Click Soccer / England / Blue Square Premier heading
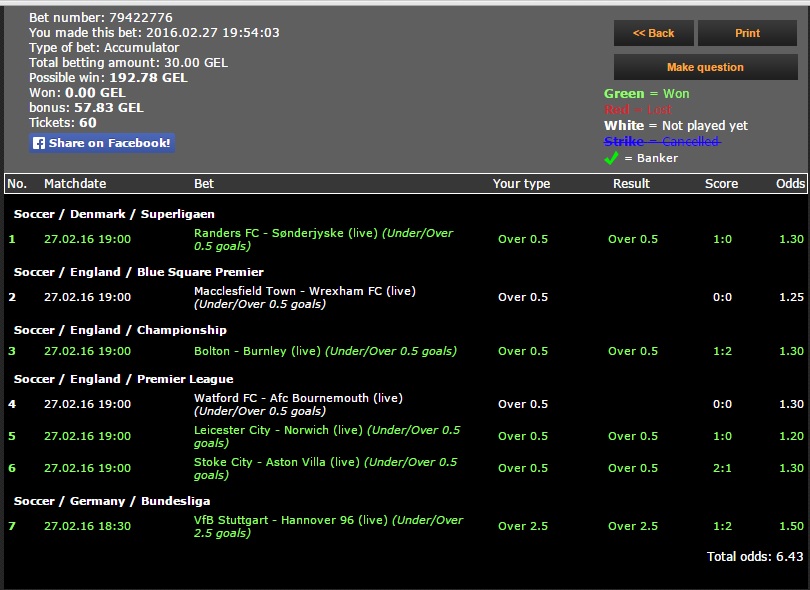The height and width of the screenshot is (590, 810). click(138, 272)
